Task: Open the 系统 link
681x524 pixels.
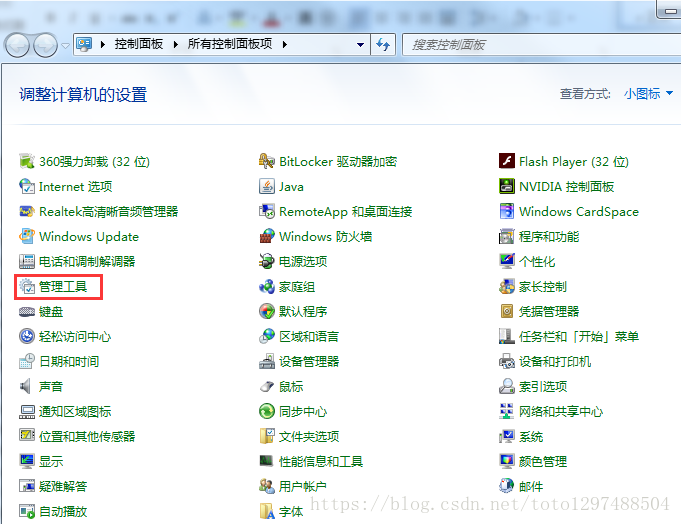Action: [531, 437]
